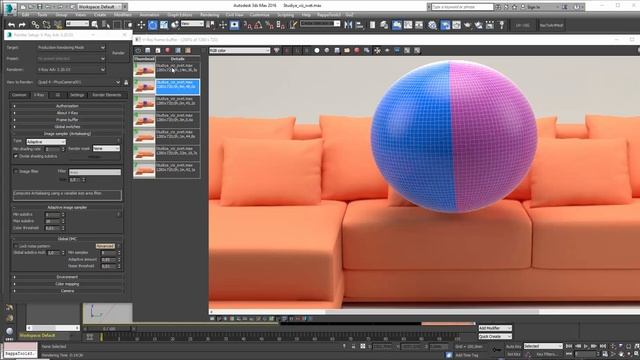Enable the Image filter checkbox
The image size is (640, 360).
tap(16, 171)
